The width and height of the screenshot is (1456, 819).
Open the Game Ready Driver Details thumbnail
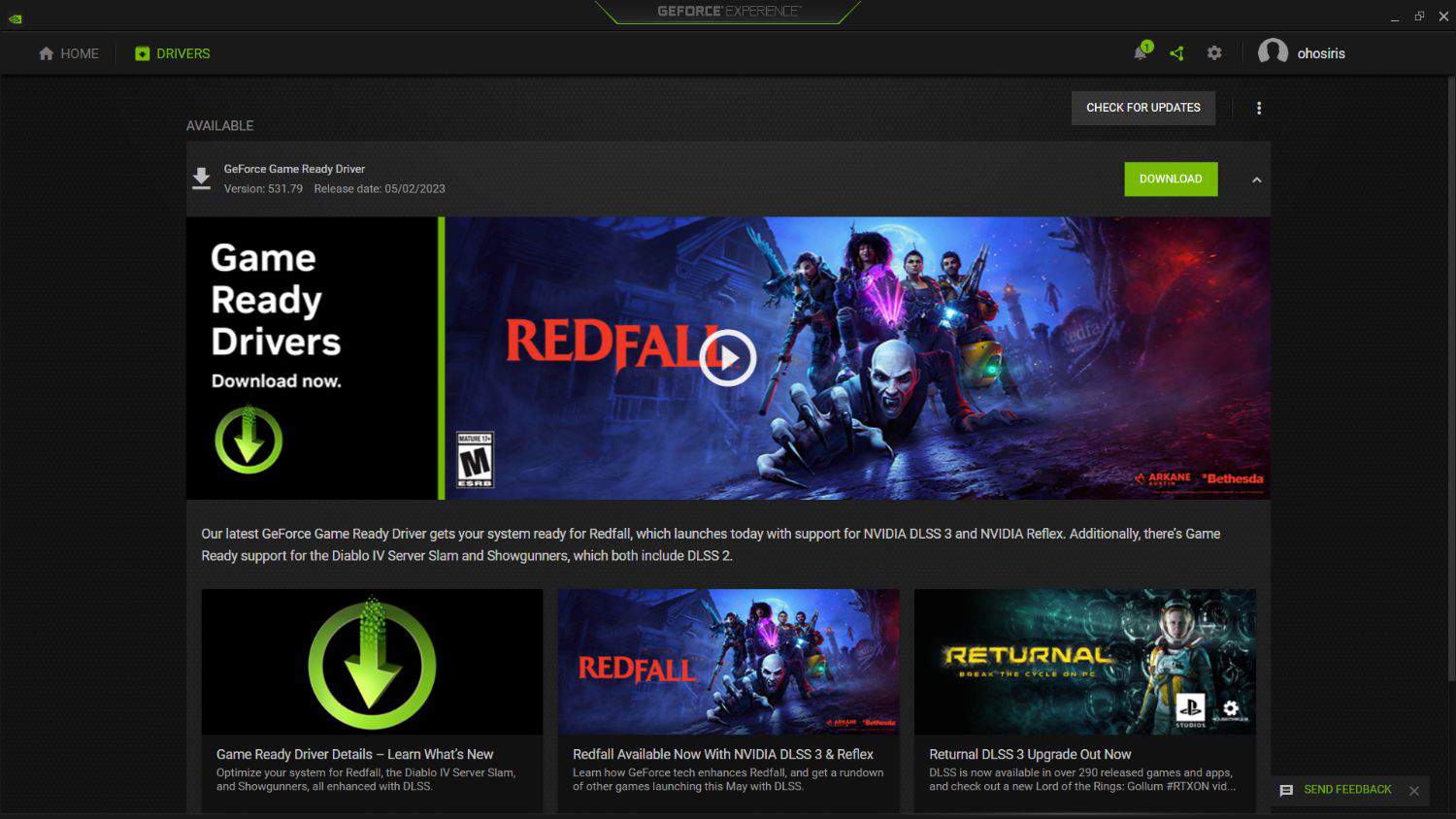372,662
